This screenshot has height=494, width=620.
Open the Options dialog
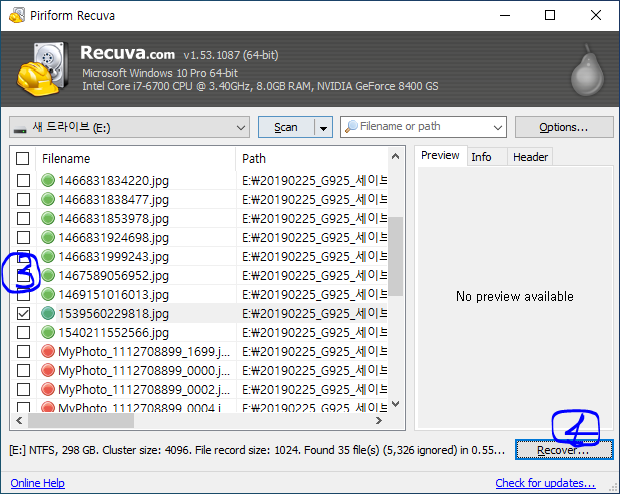tap(564, 127)
